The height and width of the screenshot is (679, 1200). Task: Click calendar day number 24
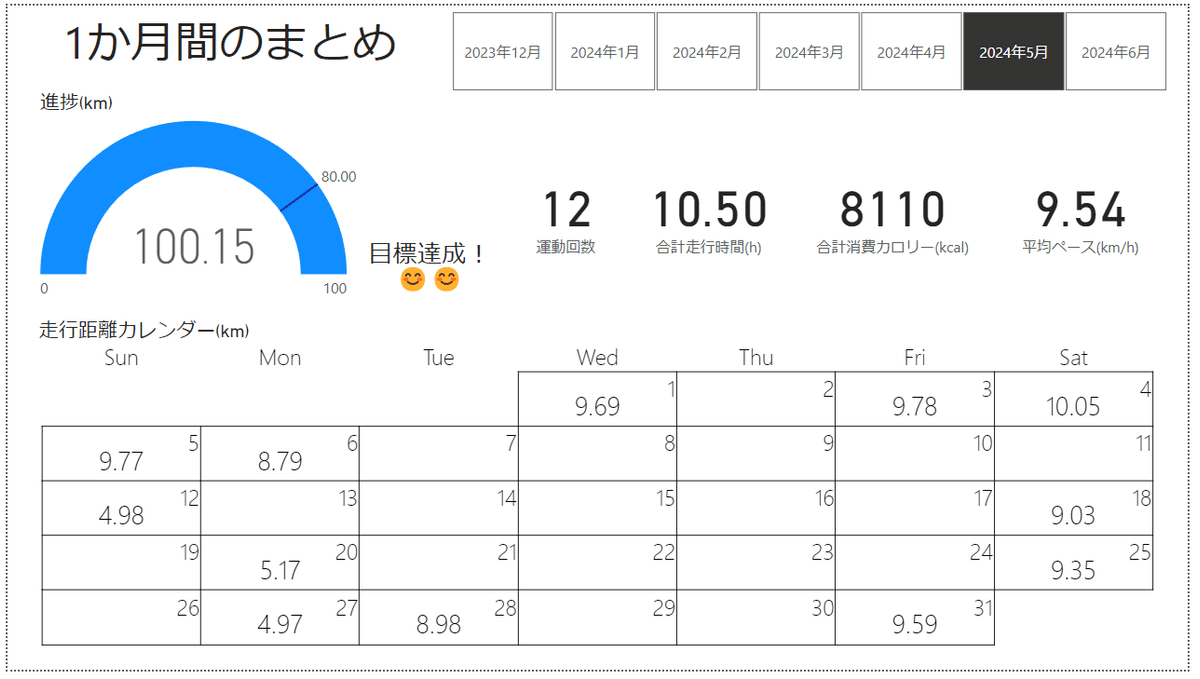click(982, 552)
